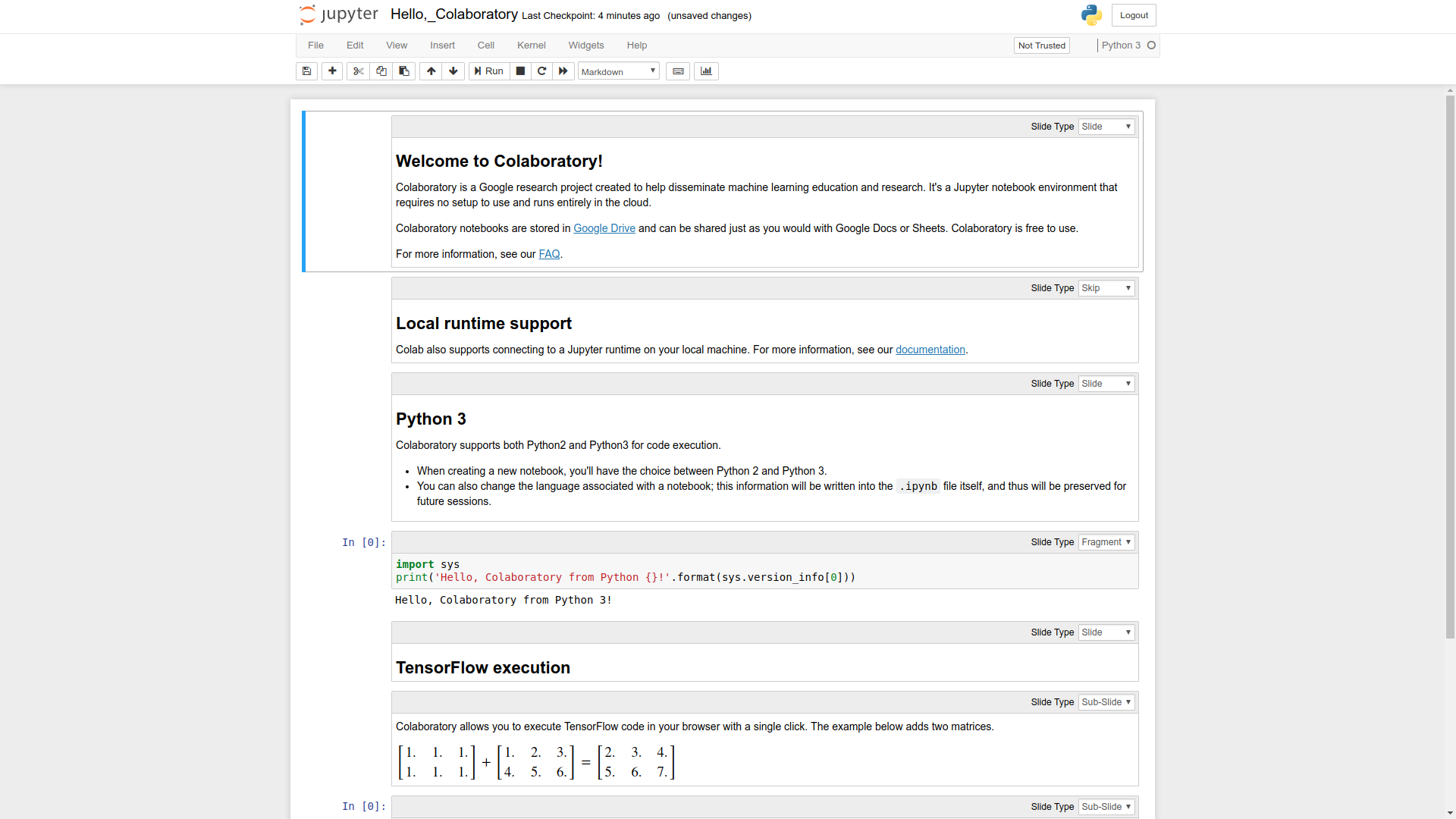Click the Cut Cell icon
This screenshot has height=819, width=1456.
357,71
